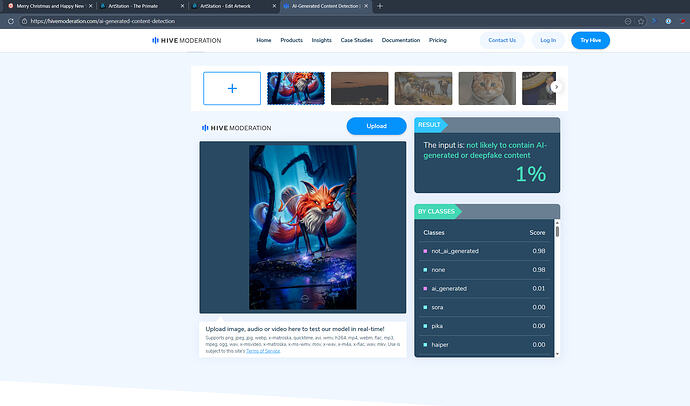Screen dimensions: 690x406
Task: Open the round profile icon in toolbar
Action: (x=668, y=21)
